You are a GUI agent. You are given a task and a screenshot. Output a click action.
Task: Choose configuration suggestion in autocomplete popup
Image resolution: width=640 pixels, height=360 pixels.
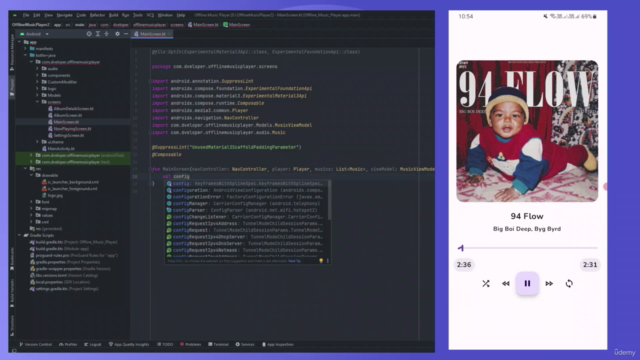(x=246, y=190)
